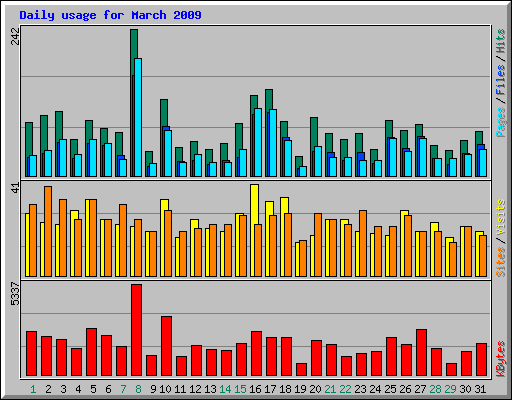Click day '22' on the x-axis
The width and height of the screenshot is (512, 400).
point(345,389)
